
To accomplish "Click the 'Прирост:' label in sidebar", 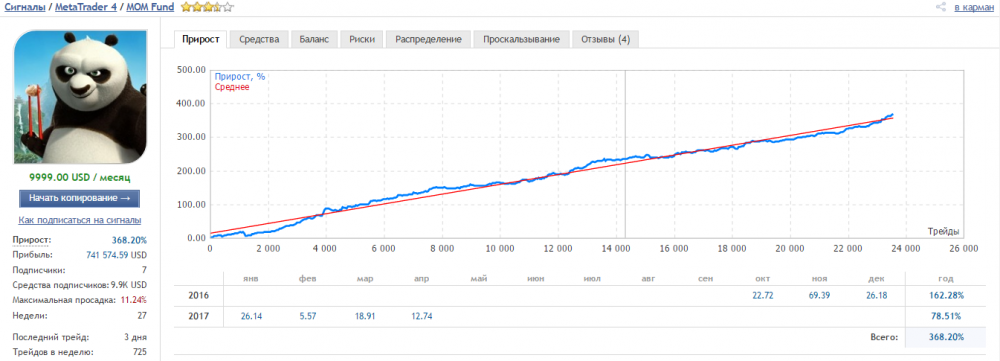I will (x=31, y=240).
